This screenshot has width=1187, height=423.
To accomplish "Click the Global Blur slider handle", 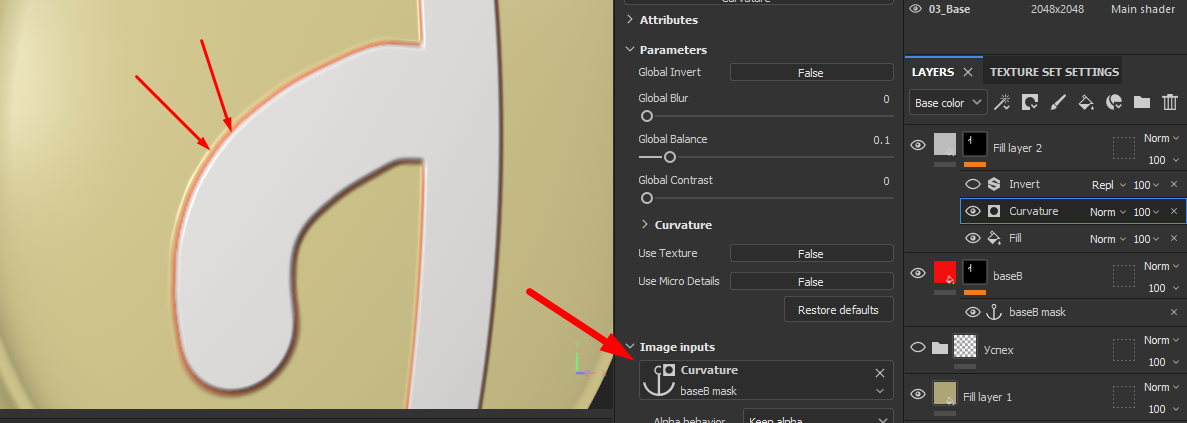I will [646, 117].
